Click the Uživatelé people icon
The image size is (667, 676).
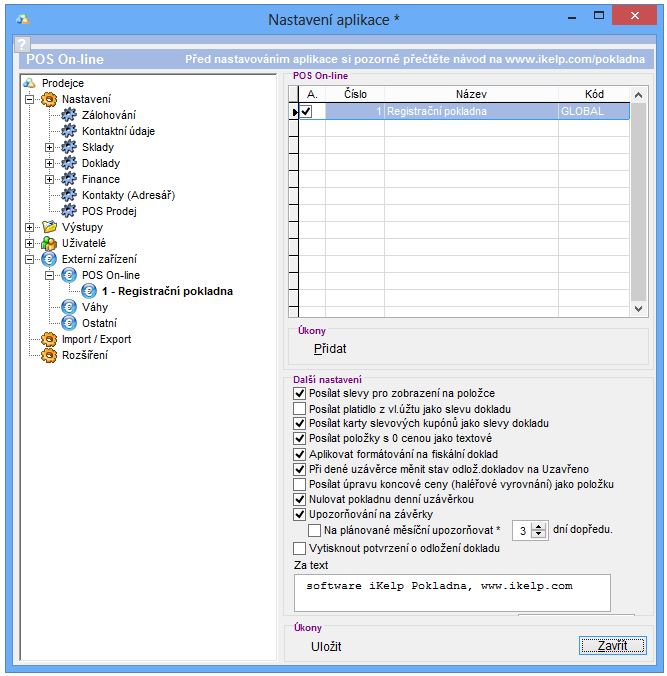(x=48, y=243)
